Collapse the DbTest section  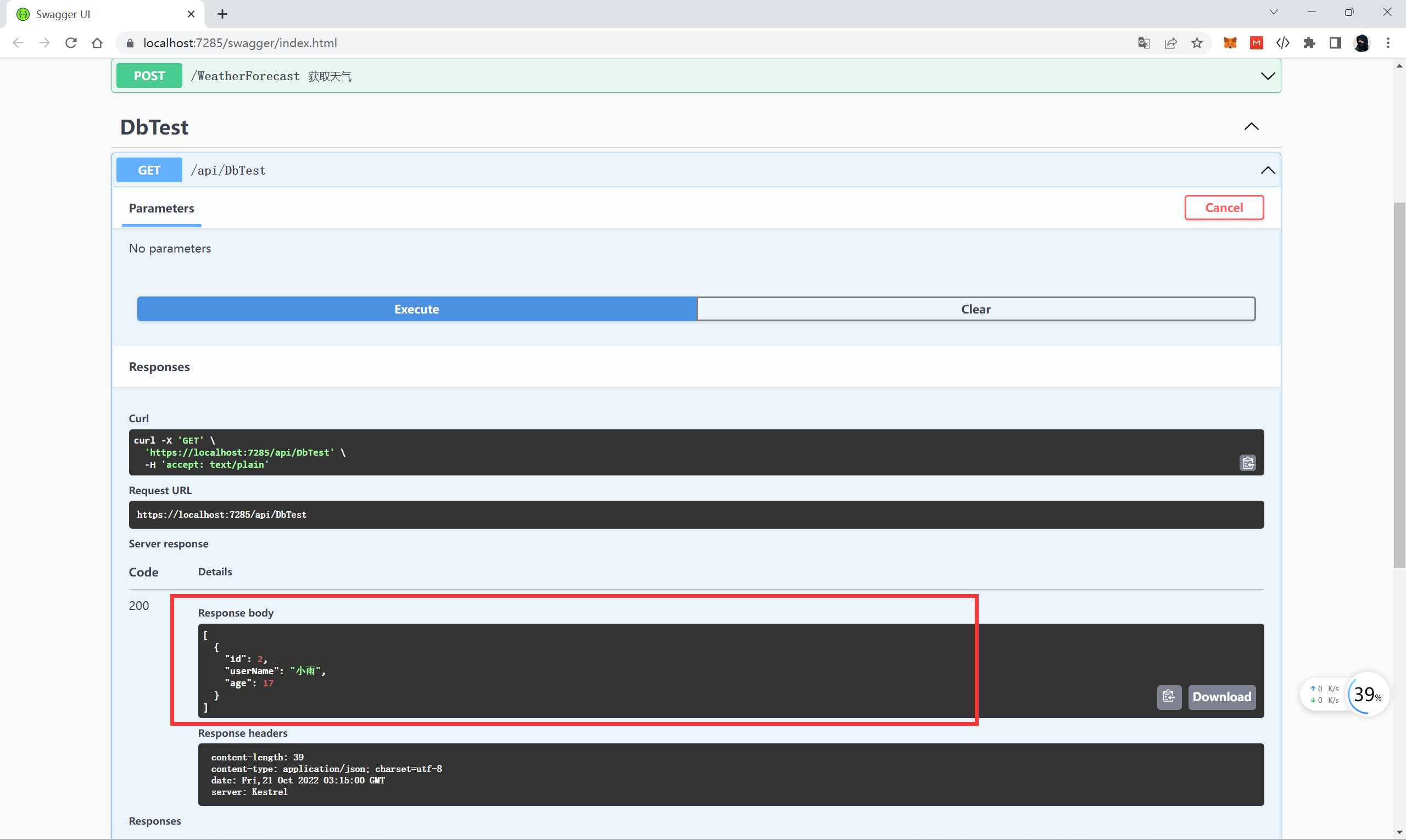(1251, 127)
